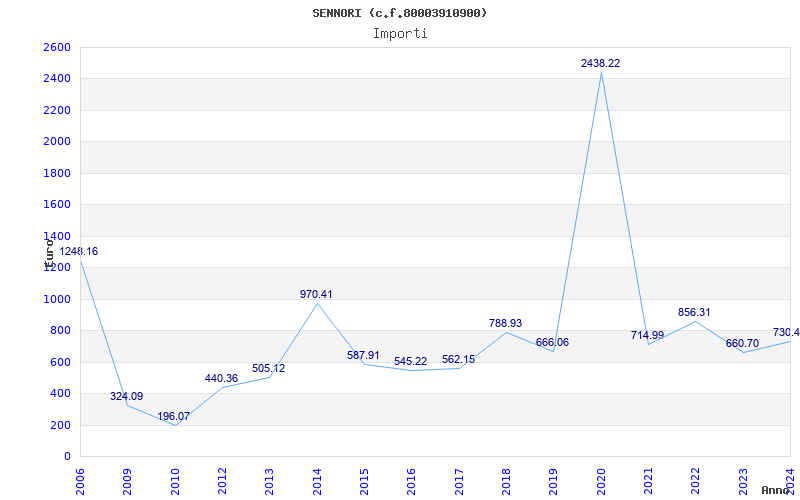
Task: Select the 440.36 data label
Action: (x=221, y=379)
